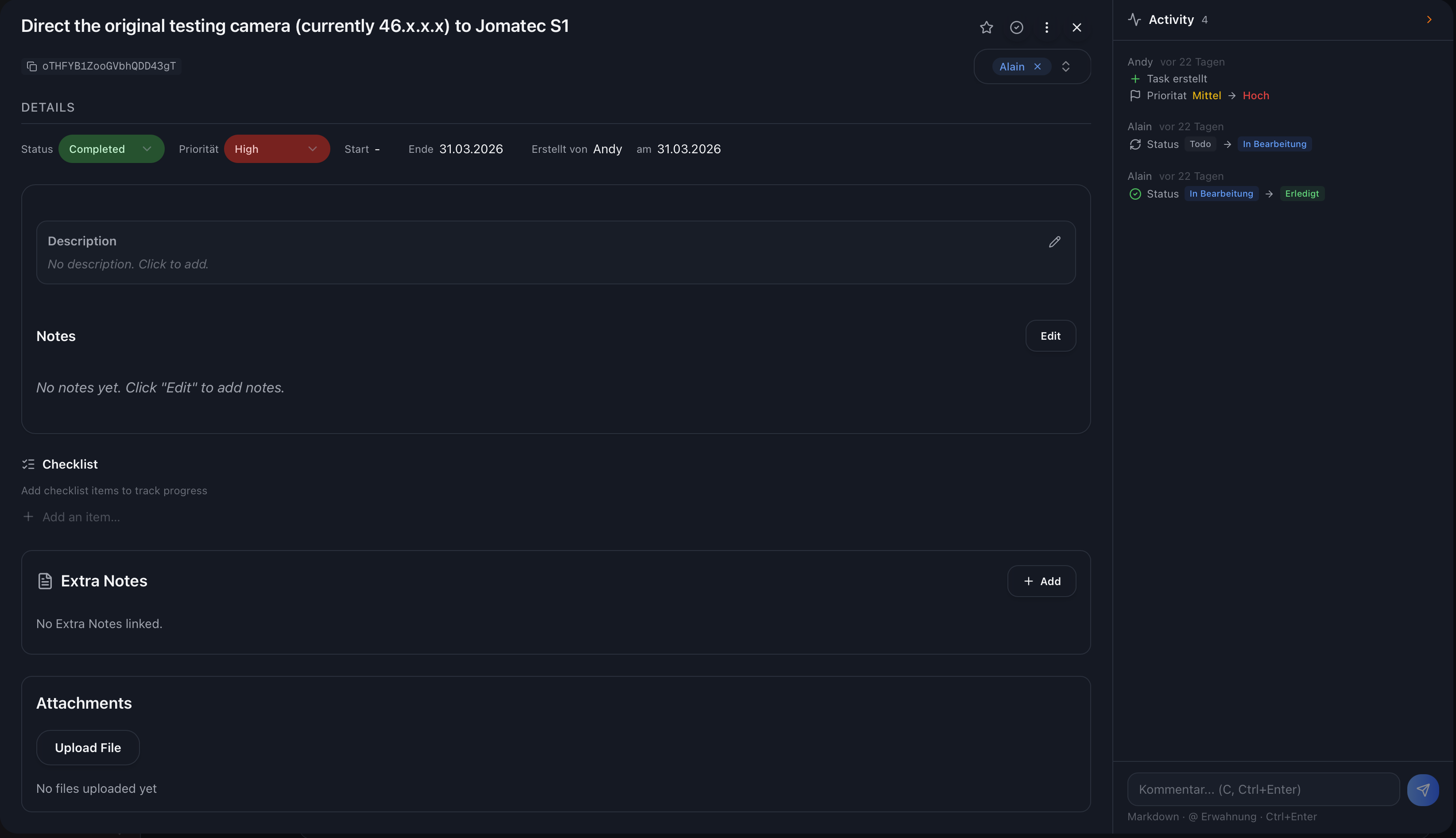Close the task detail panel

[1077, 27]
